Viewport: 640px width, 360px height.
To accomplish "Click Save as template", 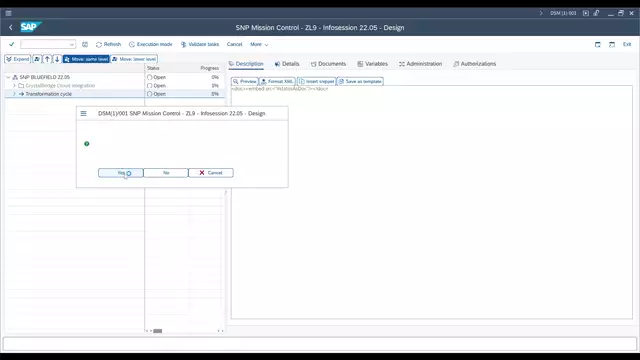I will 360,81.
